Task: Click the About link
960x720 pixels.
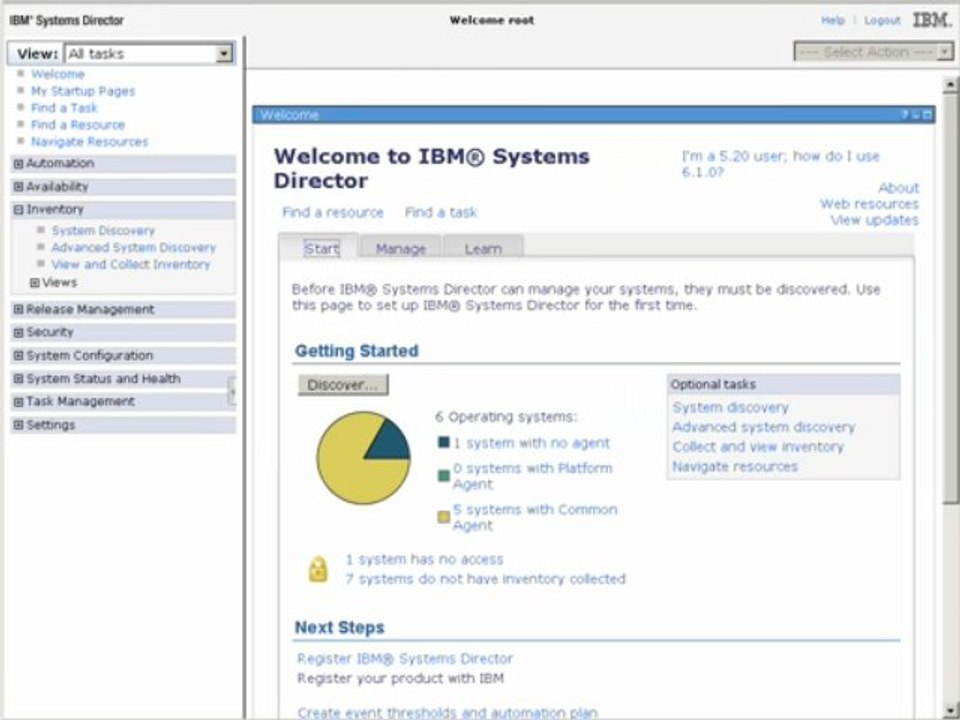Action: (898, 188)
